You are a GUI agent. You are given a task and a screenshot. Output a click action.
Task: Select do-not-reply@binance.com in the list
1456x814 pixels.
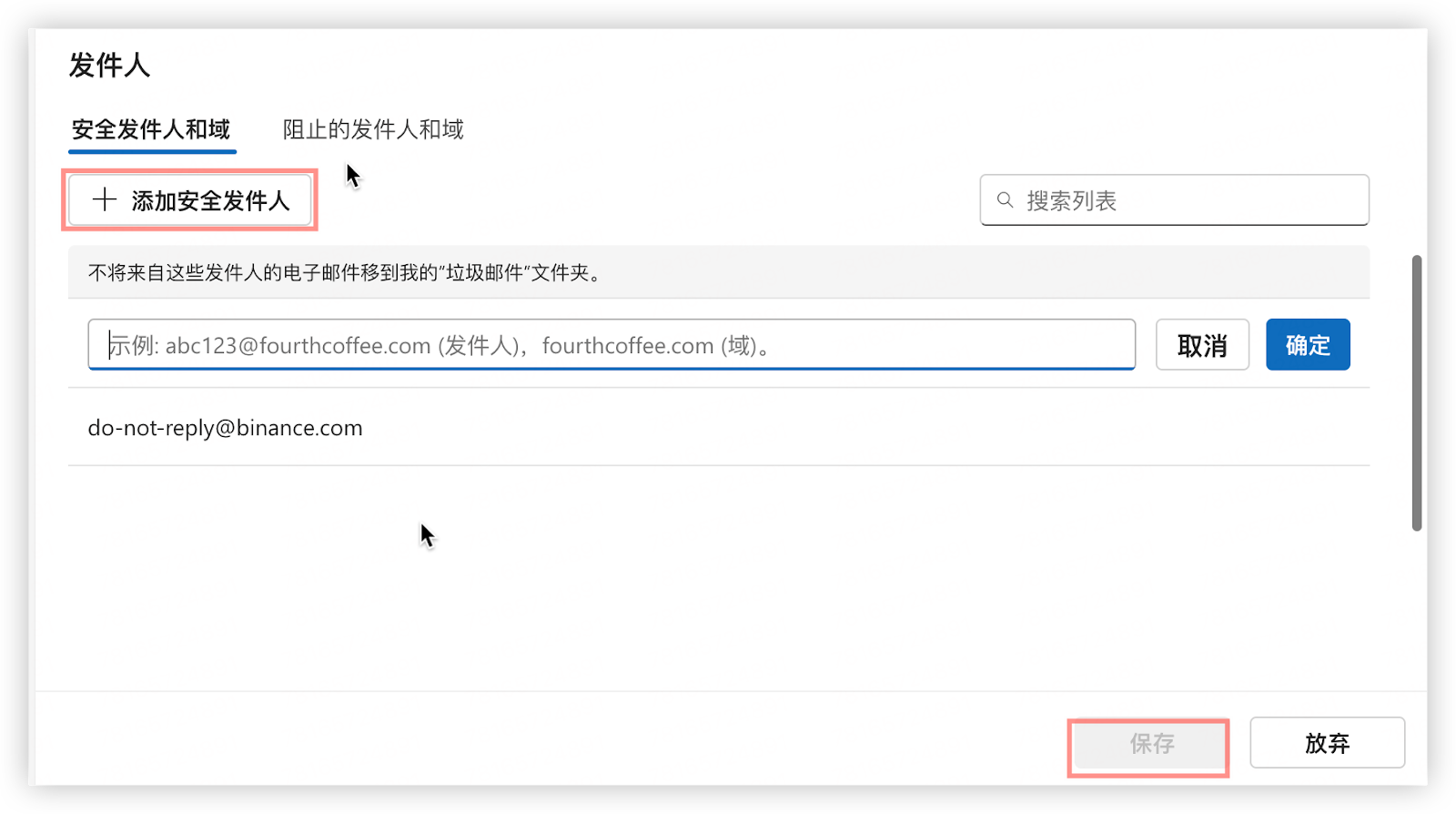tap(225, 428)
